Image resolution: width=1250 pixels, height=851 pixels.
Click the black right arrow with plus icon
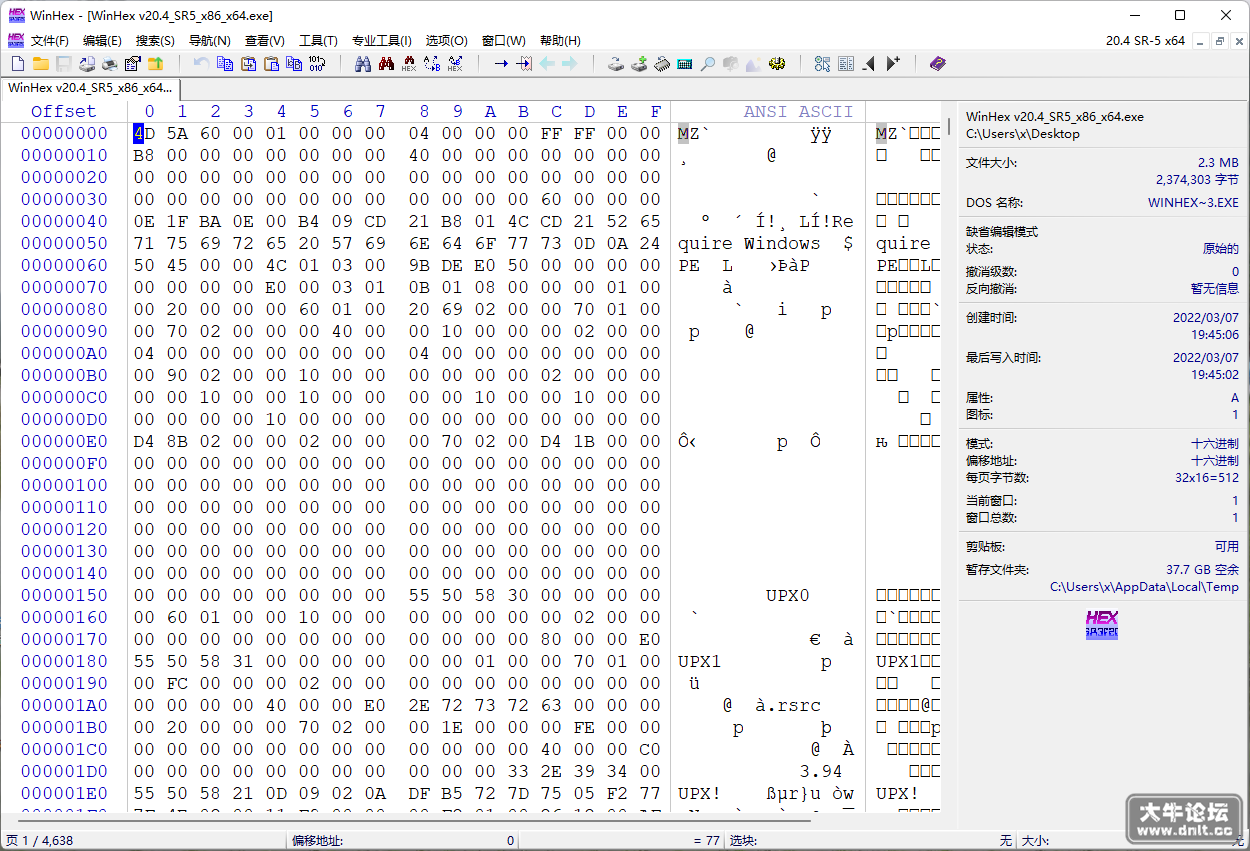tap(893, 64)
